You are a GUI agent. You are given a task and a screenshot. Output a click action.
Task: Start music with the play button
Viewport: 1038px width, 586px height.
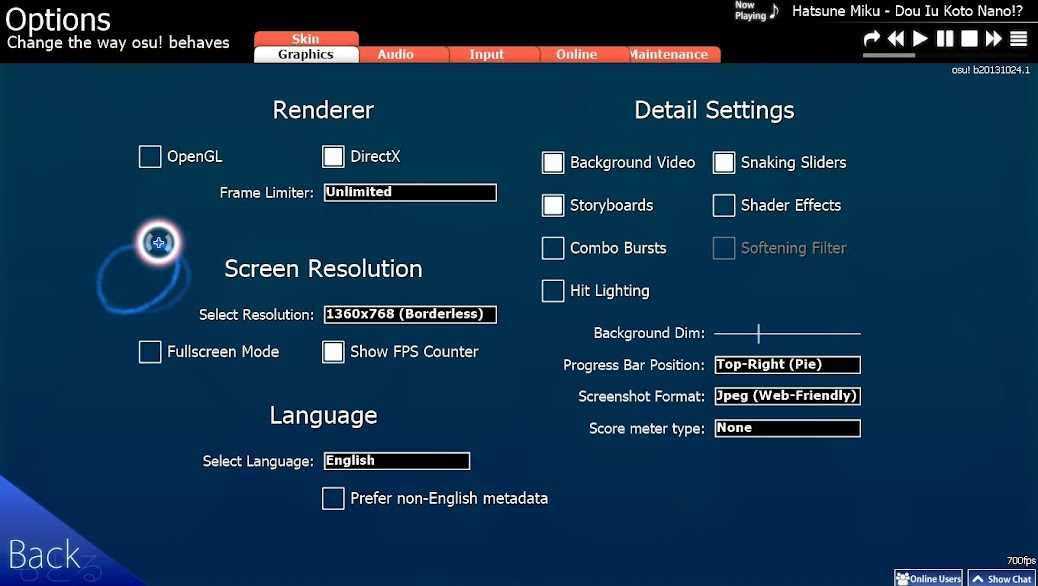tap(920, 38)
